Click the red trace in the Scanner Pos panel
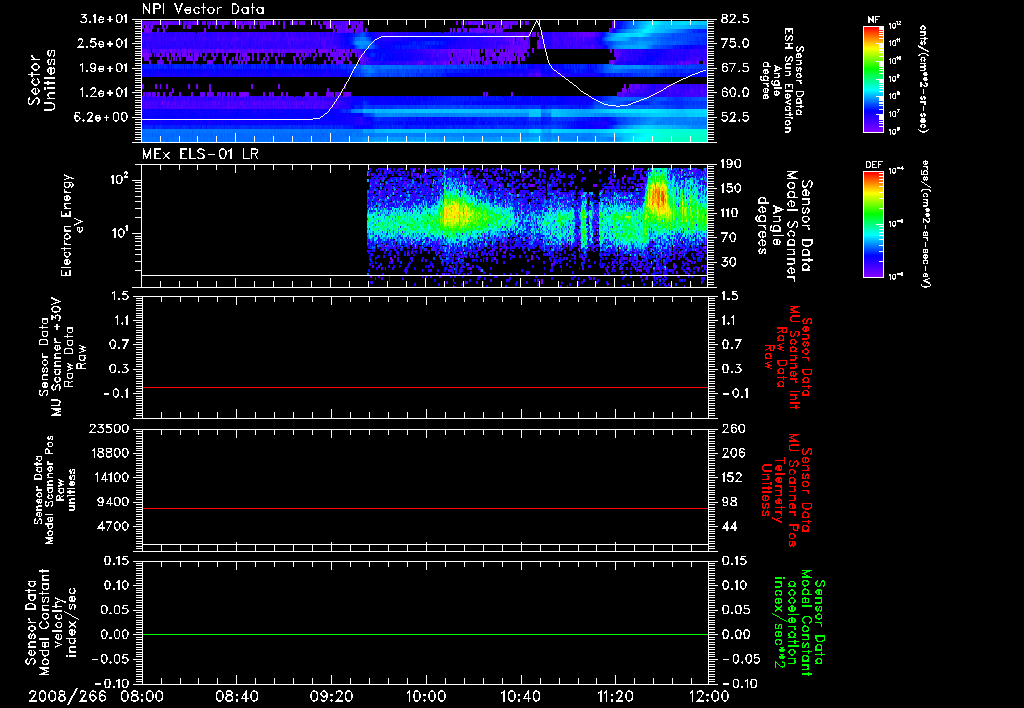 [x=425, y=508]
